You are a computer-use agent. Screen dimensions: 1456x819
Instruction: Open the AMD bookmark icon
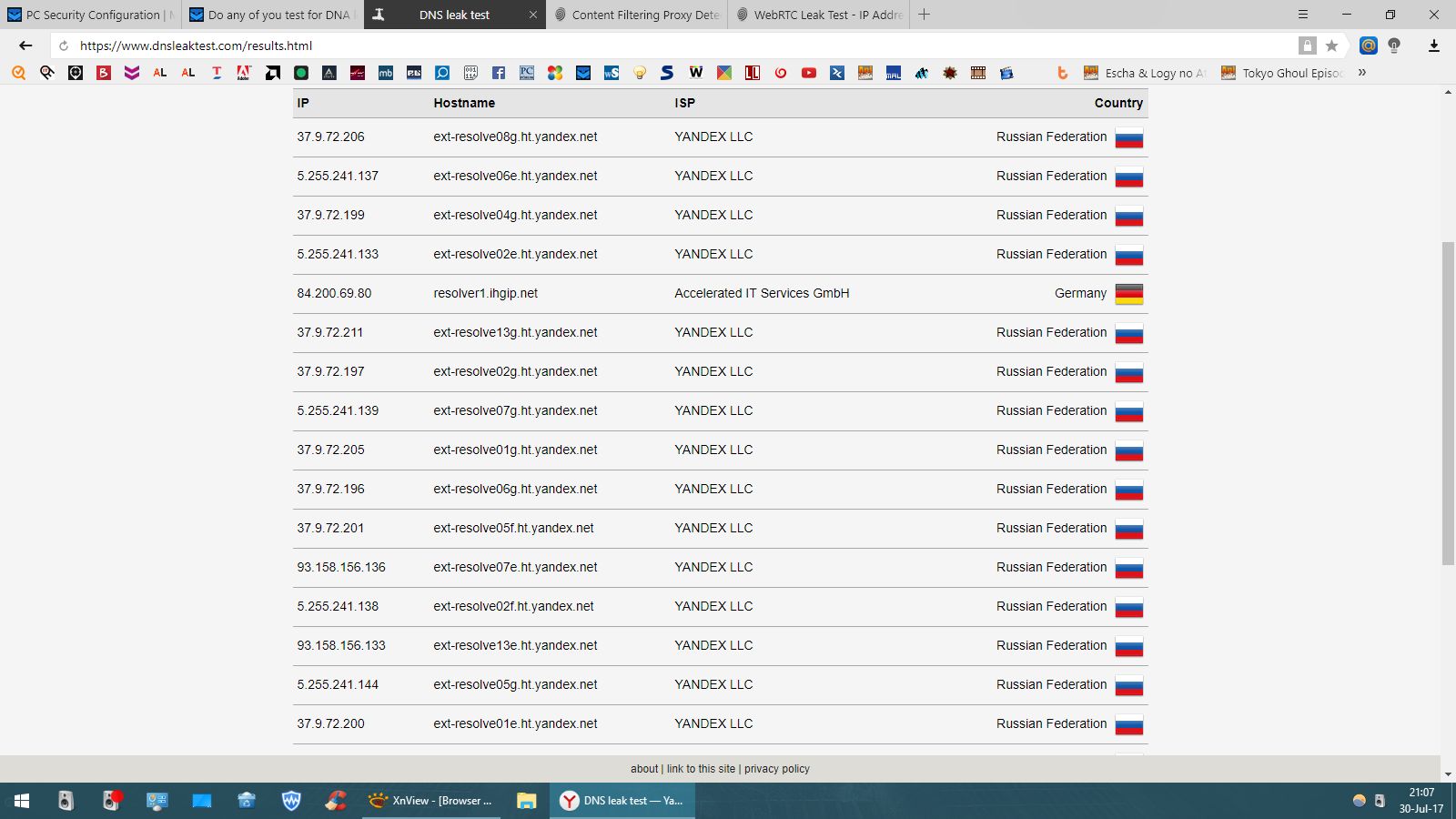pos(272,73)
